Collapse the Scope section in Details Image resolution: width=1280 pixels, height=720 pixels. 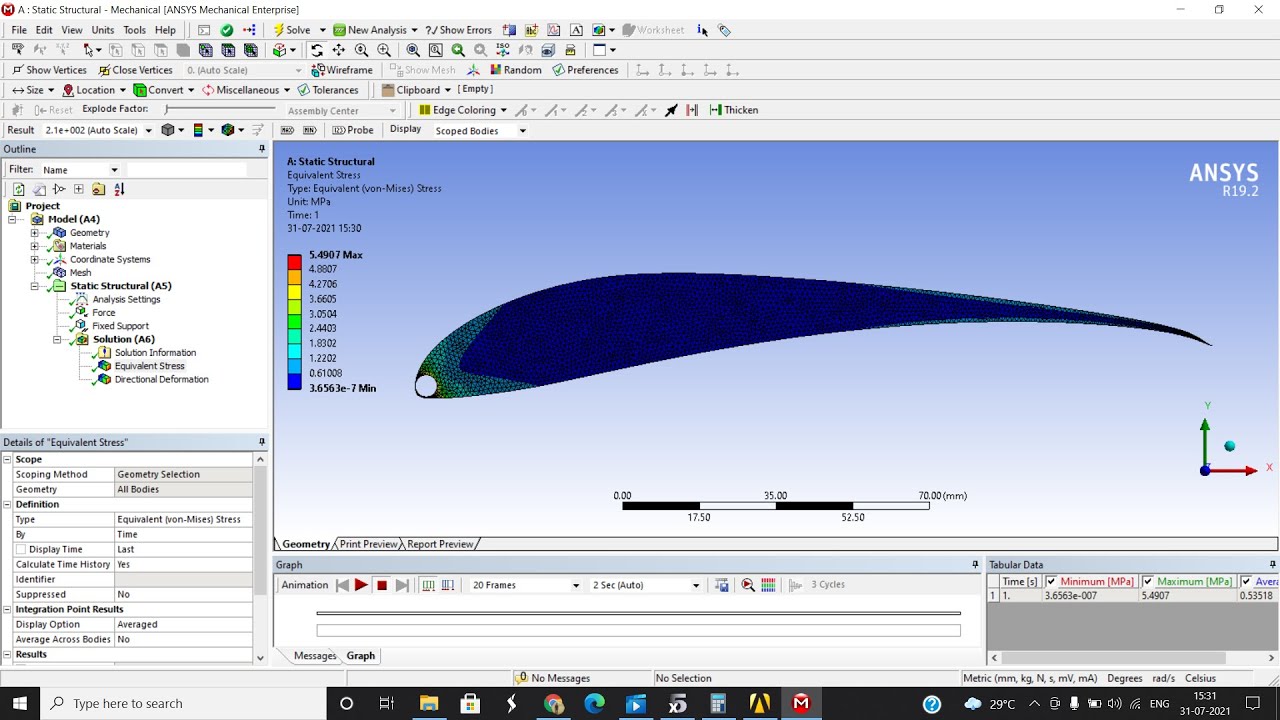tap(7, 459)
